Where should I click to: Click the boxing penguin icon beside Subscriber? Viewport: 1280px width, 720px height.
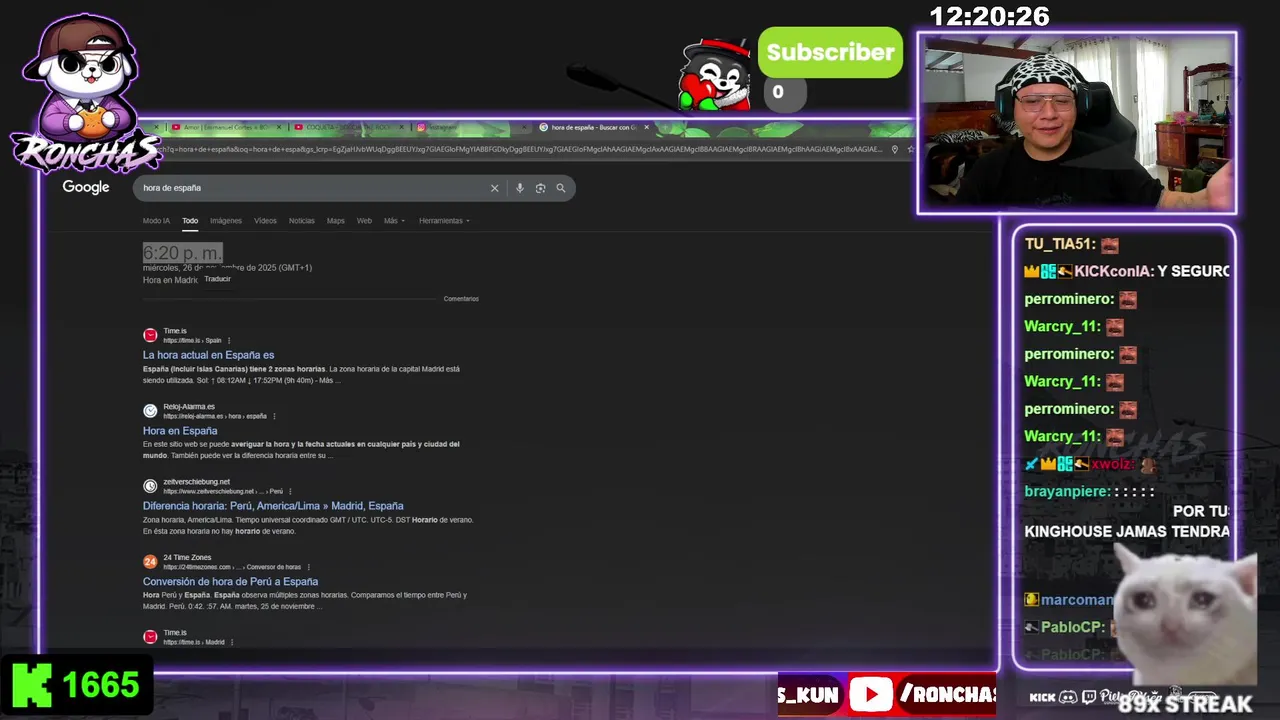(x=713, y=75)
